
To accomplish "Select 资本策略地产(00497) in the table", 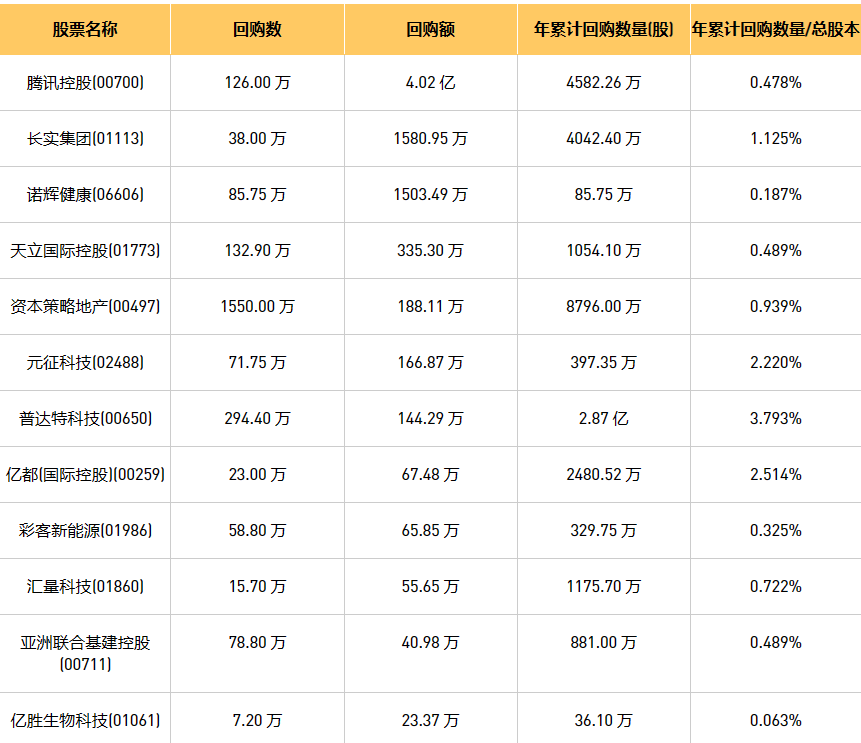I will click(x=85, y=307).
